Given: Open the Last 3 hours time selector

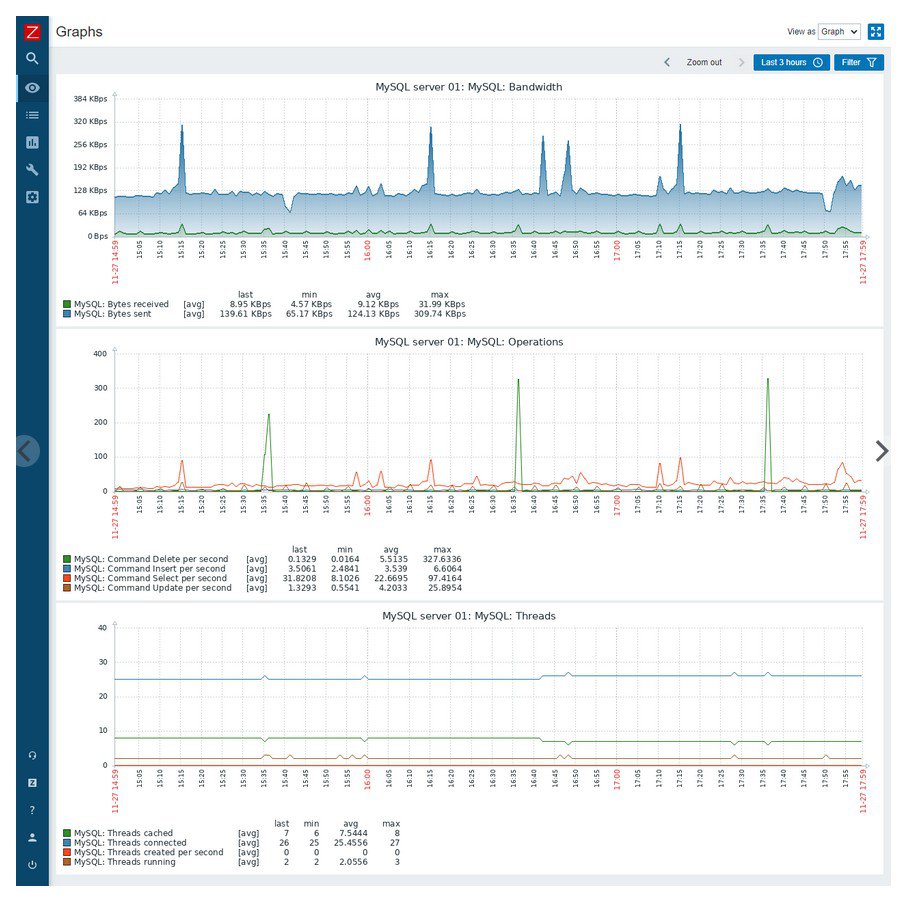Looking at the screenshot, I should click(x=792, y=62).
